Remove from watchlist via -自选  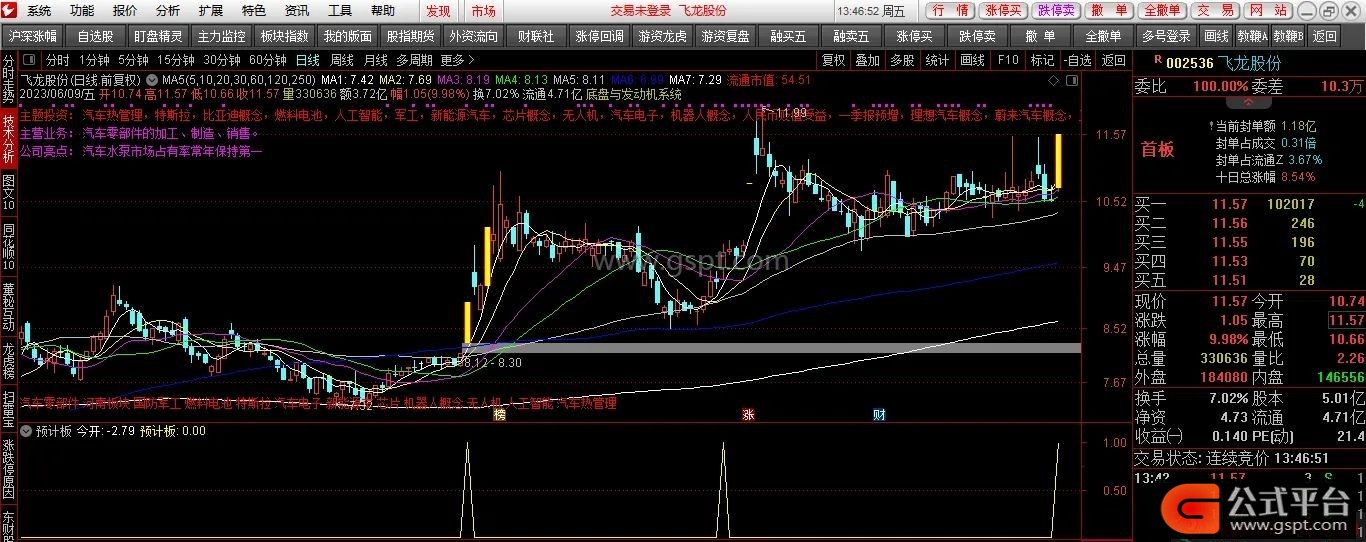[x=1076, y=60]
